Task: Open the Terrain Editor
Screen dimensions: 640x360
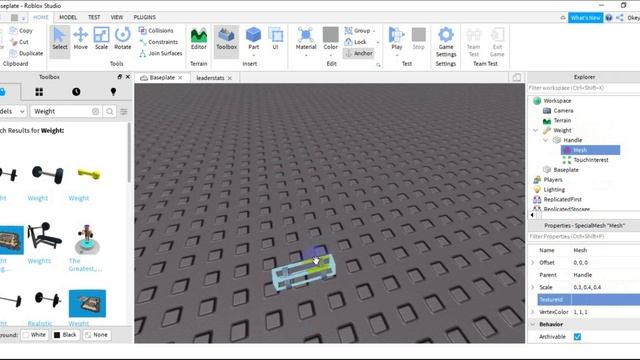Action: [199, 39]
